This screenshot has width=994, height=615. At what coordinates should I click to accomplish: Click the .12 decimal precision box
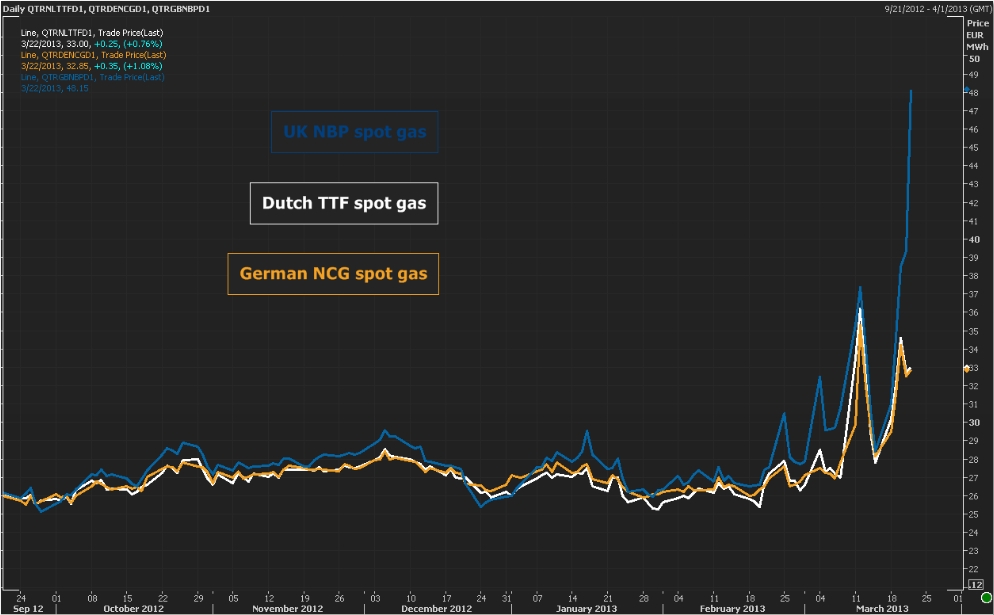tap(975, 584)
